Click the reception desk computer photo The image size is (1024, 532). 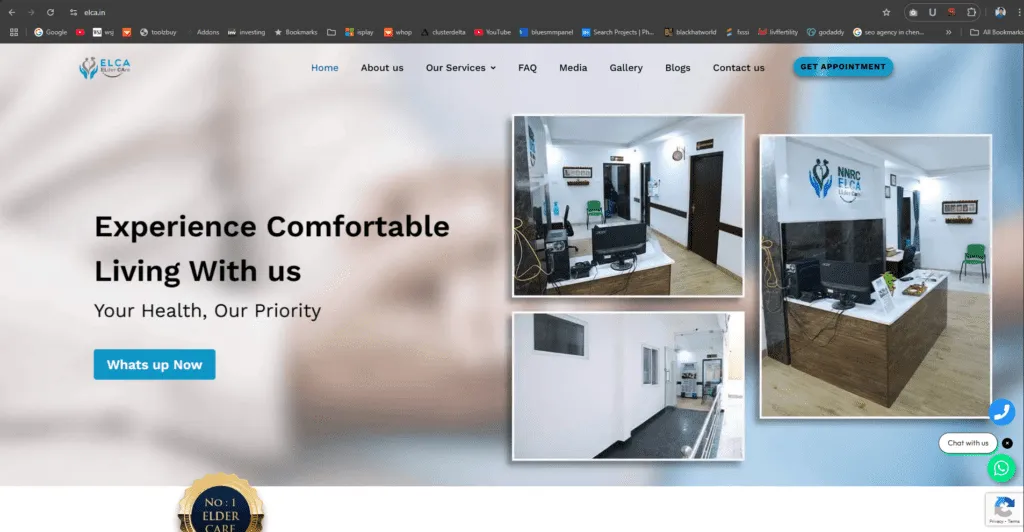click(628, 206)
